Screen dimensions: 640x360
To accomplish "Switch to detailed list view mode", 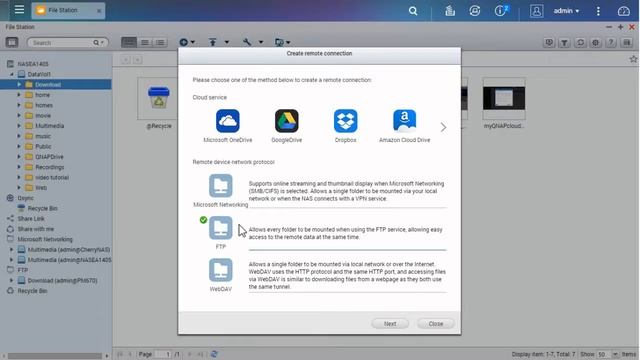I will [x=160, y=42].
